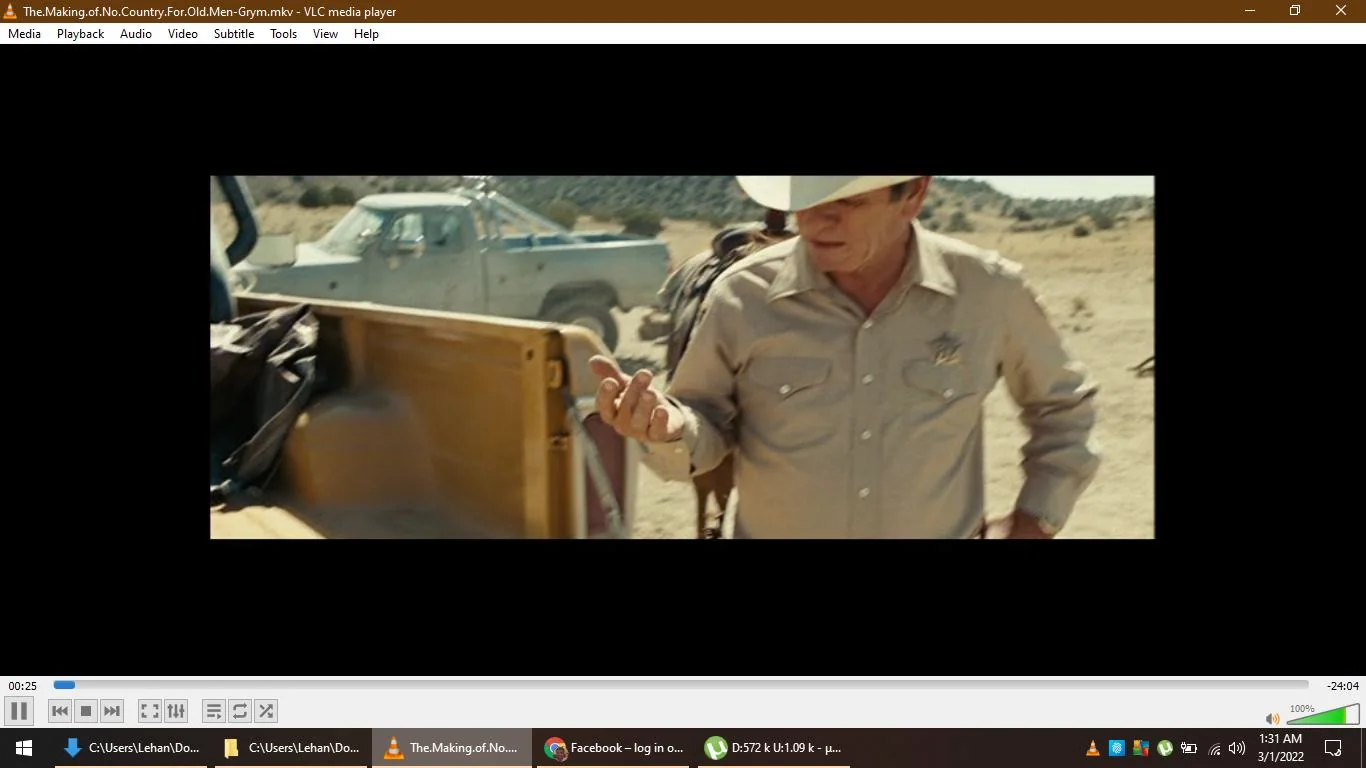Viewport: 1366px width, 768px height.
Task: Click the video display area
Action: [x=682, y=358]
